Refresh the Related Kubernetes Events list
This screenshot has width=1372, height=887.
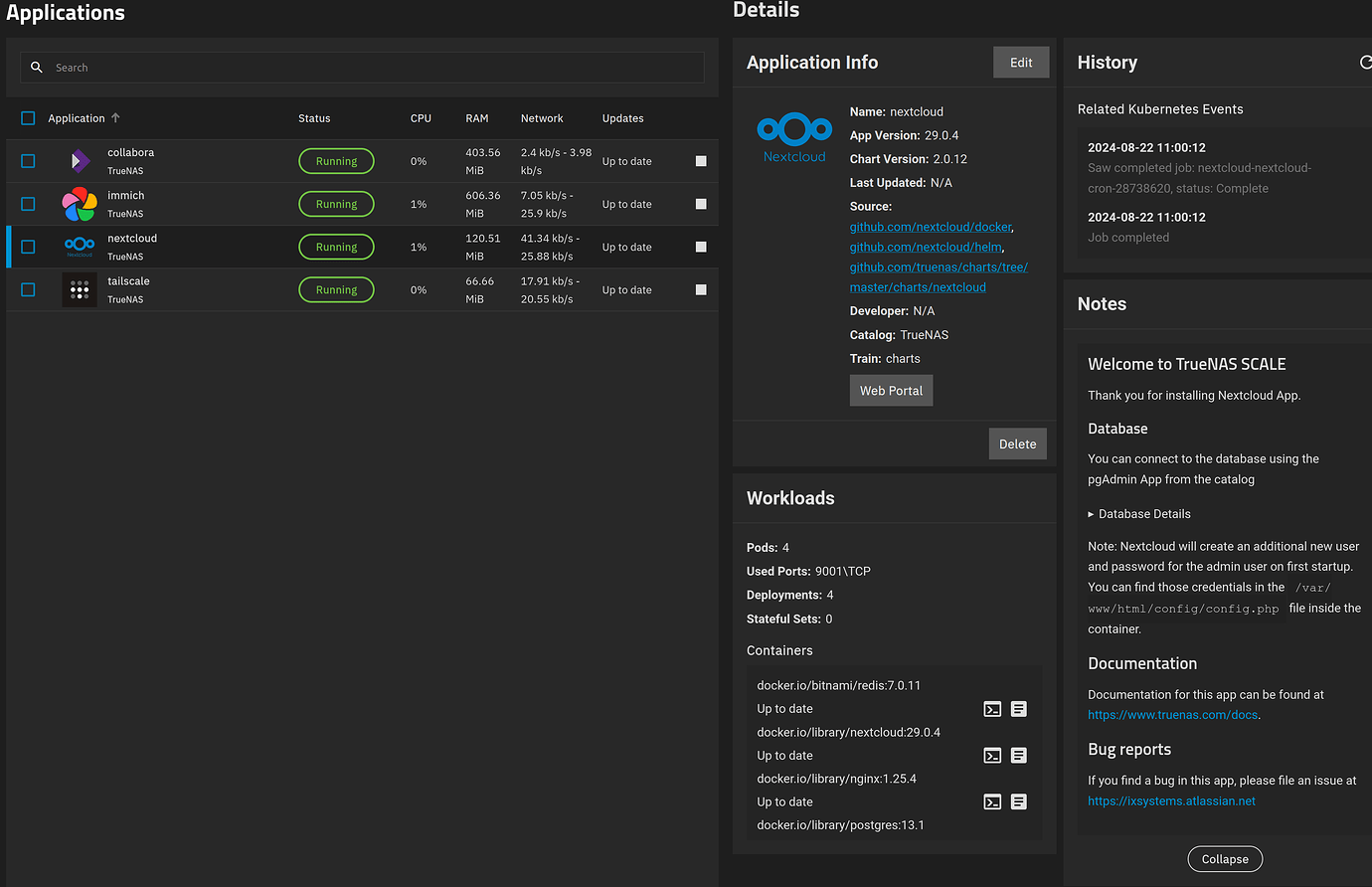(x=1366, y=62)
